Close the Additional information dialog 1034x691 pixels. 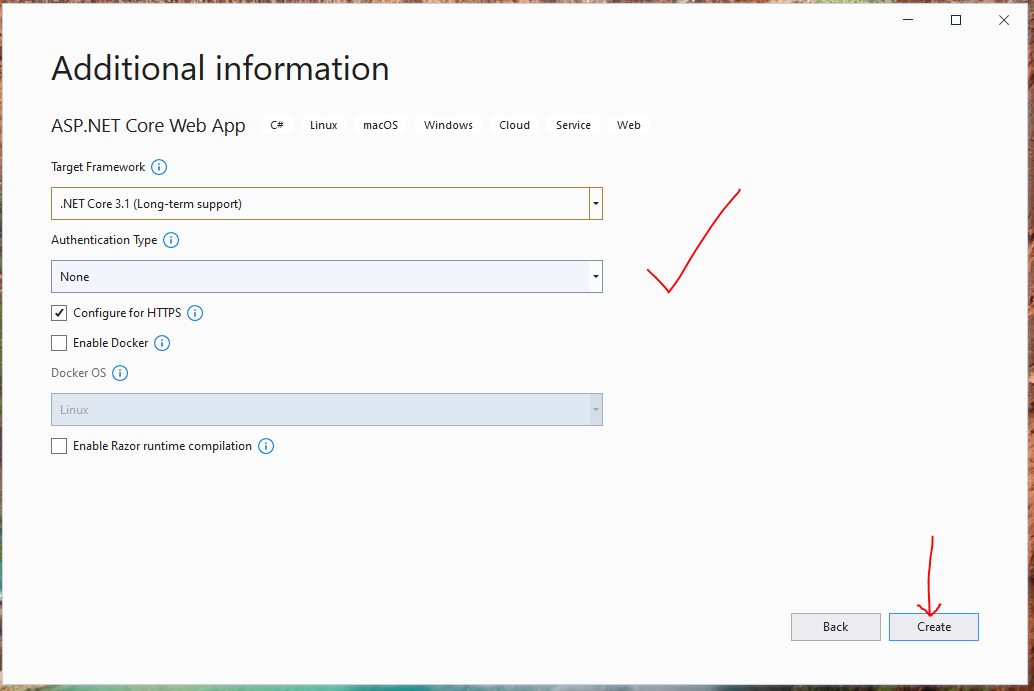(x=1004, y=20)
